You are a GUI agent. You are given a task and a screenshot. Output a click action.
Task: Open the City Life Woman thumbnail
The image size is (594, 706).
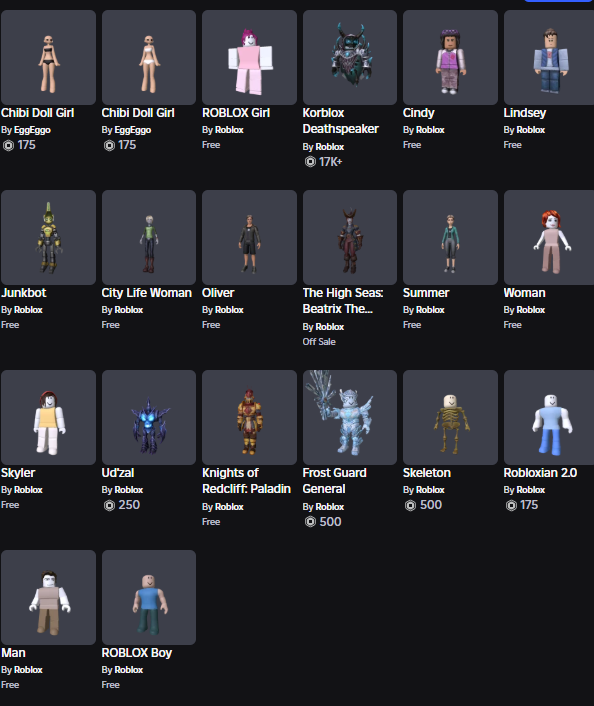pyautogui.click(x=149, y=237)
